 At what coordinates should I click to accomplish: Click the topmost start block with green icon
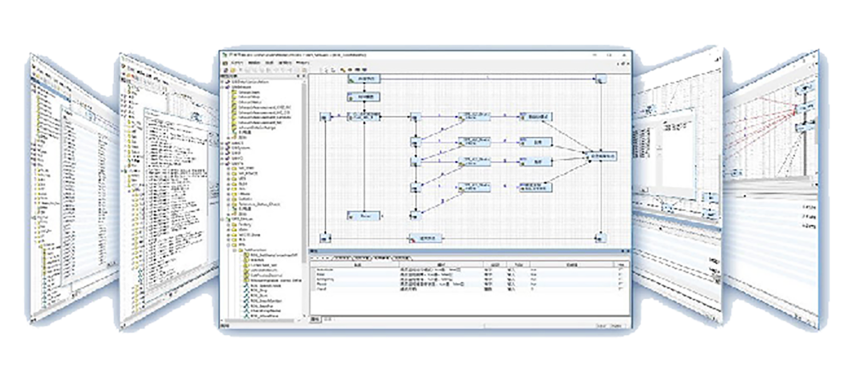click(364, 79)
